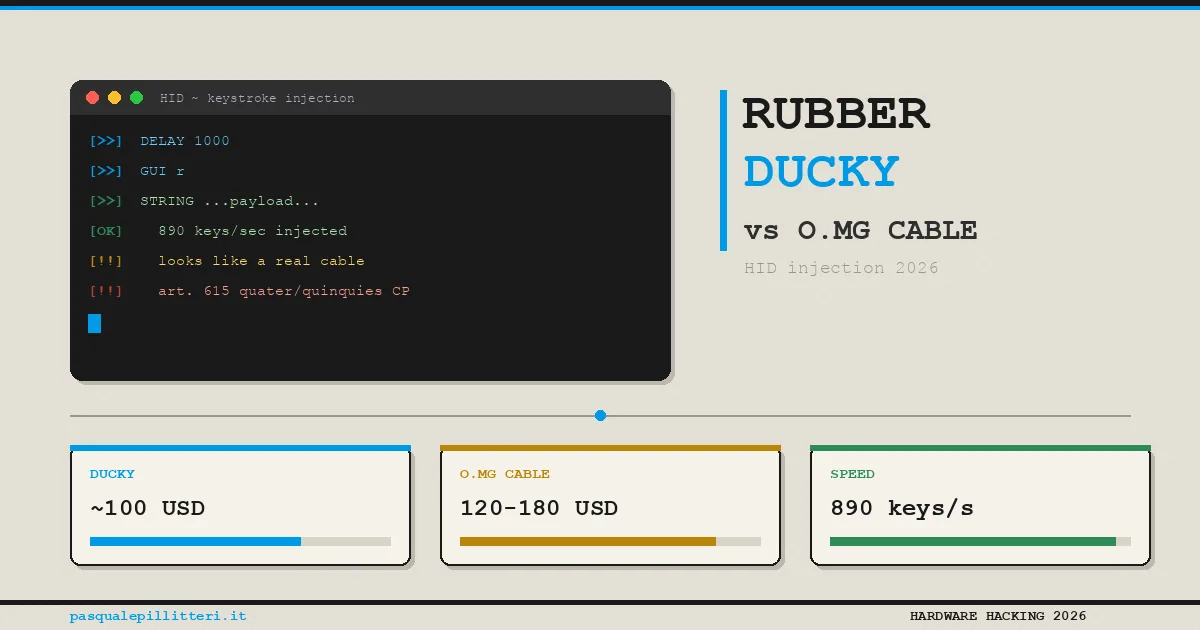Click the blue 'DUCKY' headline word
Image resolution: width=1200 pixels, height=630 pixels.
point(821,172)
